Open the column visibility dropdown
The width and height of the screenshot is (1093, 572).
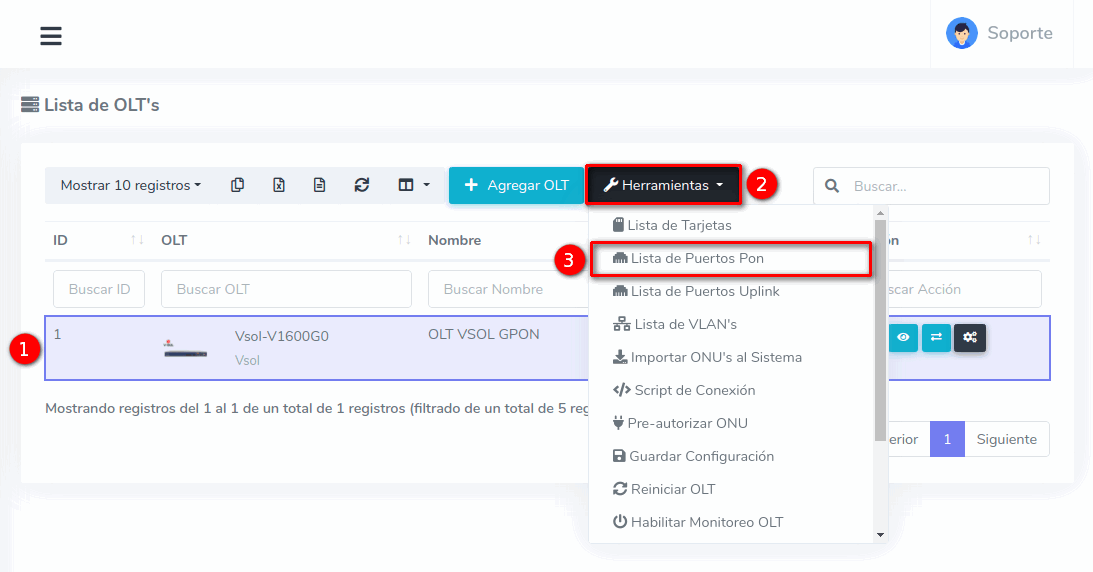pyautogui.click(x=413, y=185)
